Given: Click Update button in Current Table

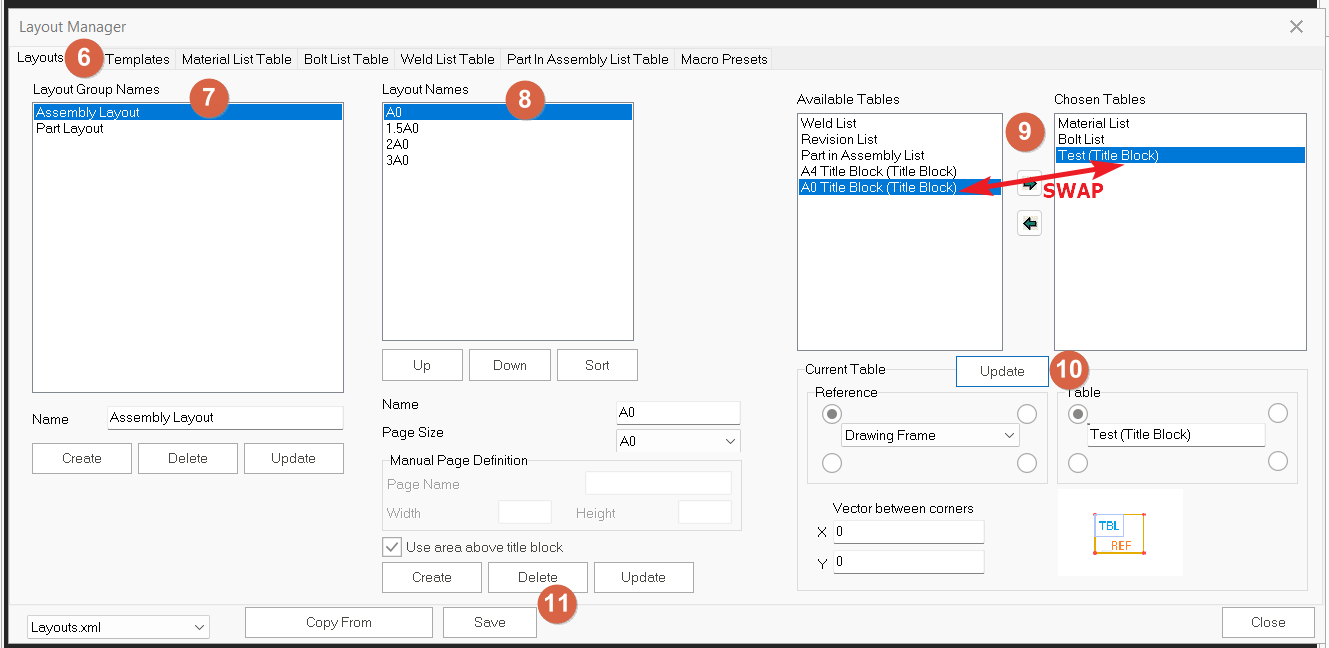Looking at the screenshot, I should point(1001,371).
